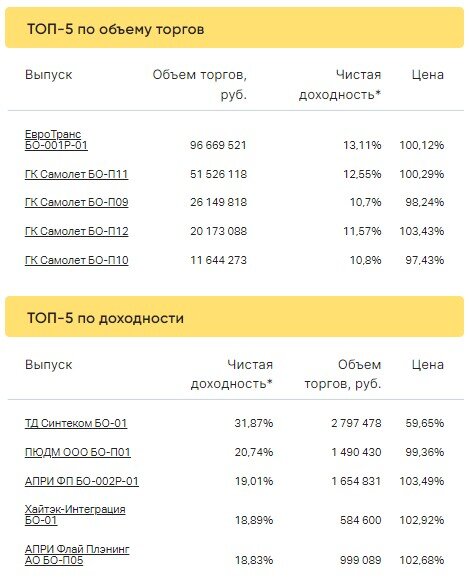Open АПРИ Флай Плэнинг АО БО-П05 link

(x=77, y=554)
